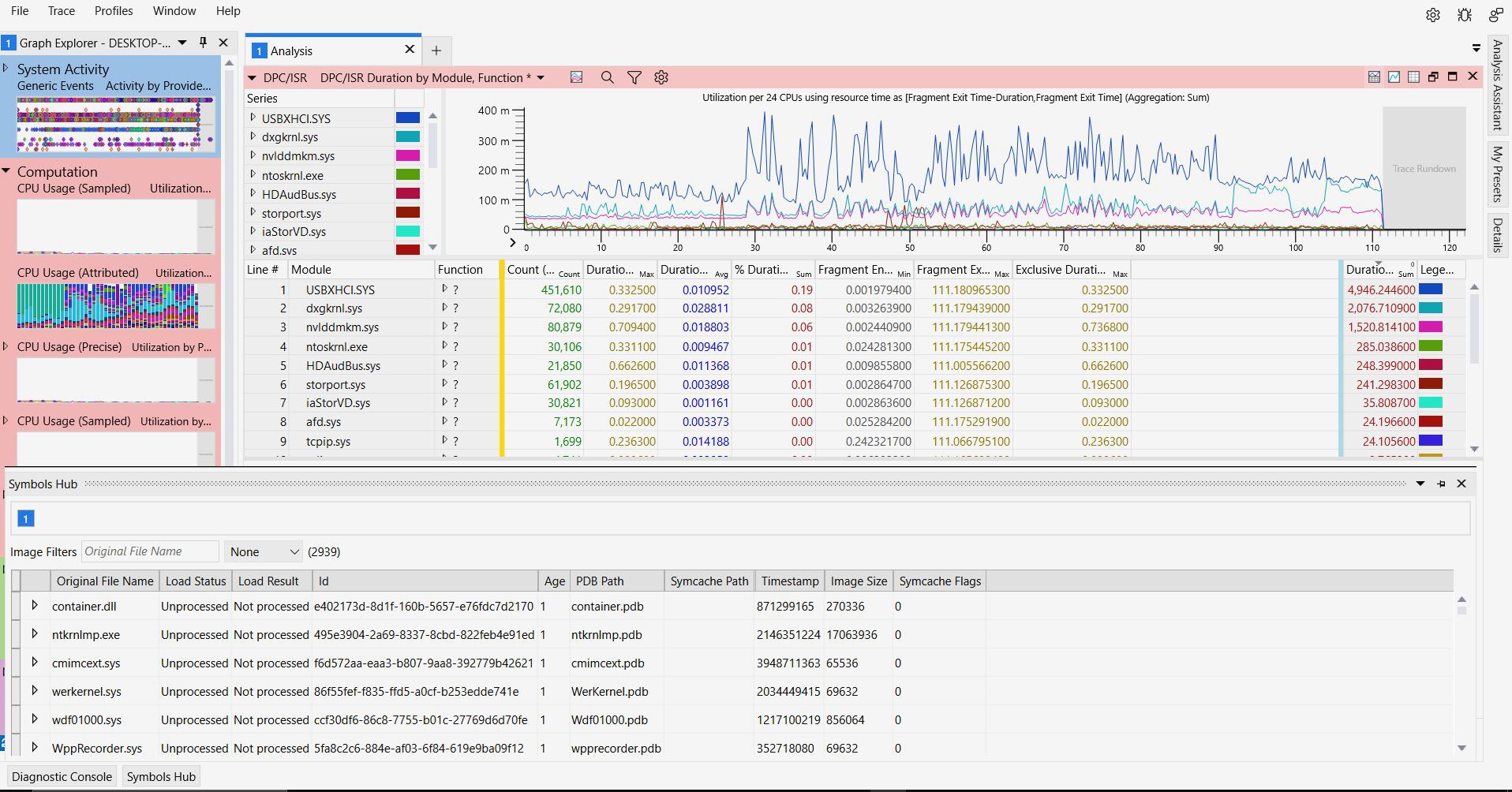This screenshot has height=792, width=1512.
Task: Open the view editor gear for DPC/ISR
Action: point(661,77)
